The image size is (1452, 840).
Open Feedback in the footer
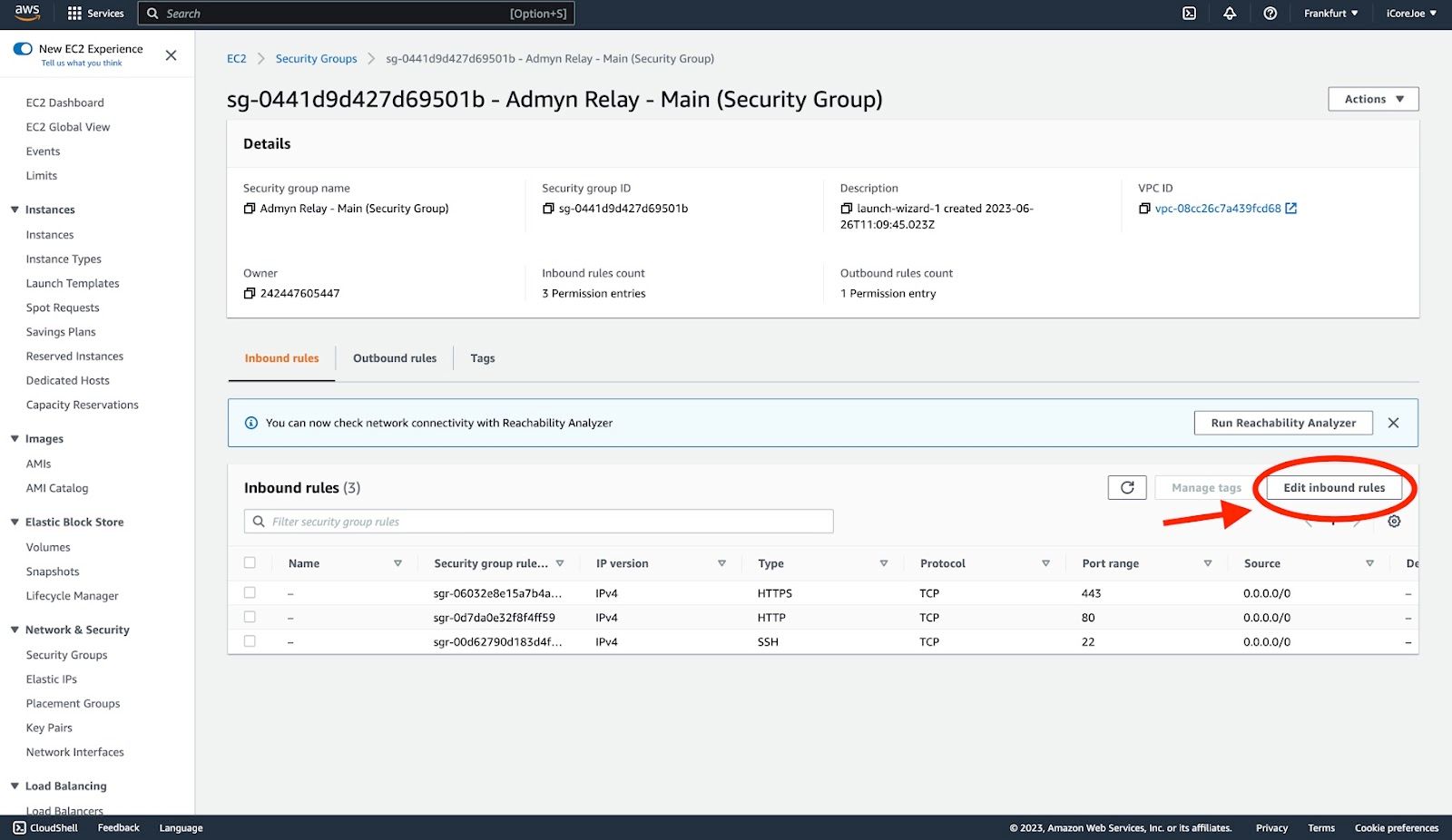(x=118, y=828)
